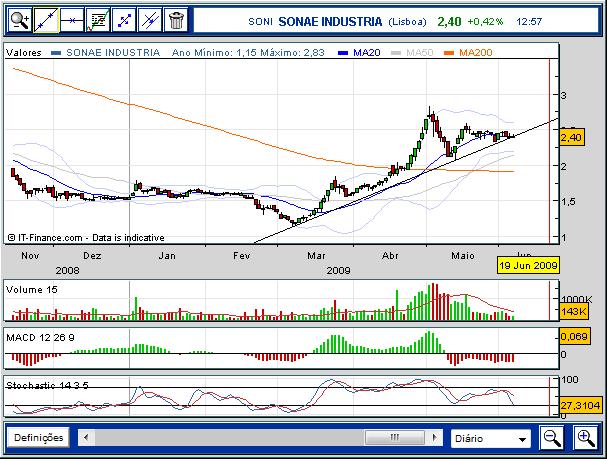Click the 19 Jun 2009 date marker
Image resolution: width=607 pixels, height=461 pixels.
(528, 266)
